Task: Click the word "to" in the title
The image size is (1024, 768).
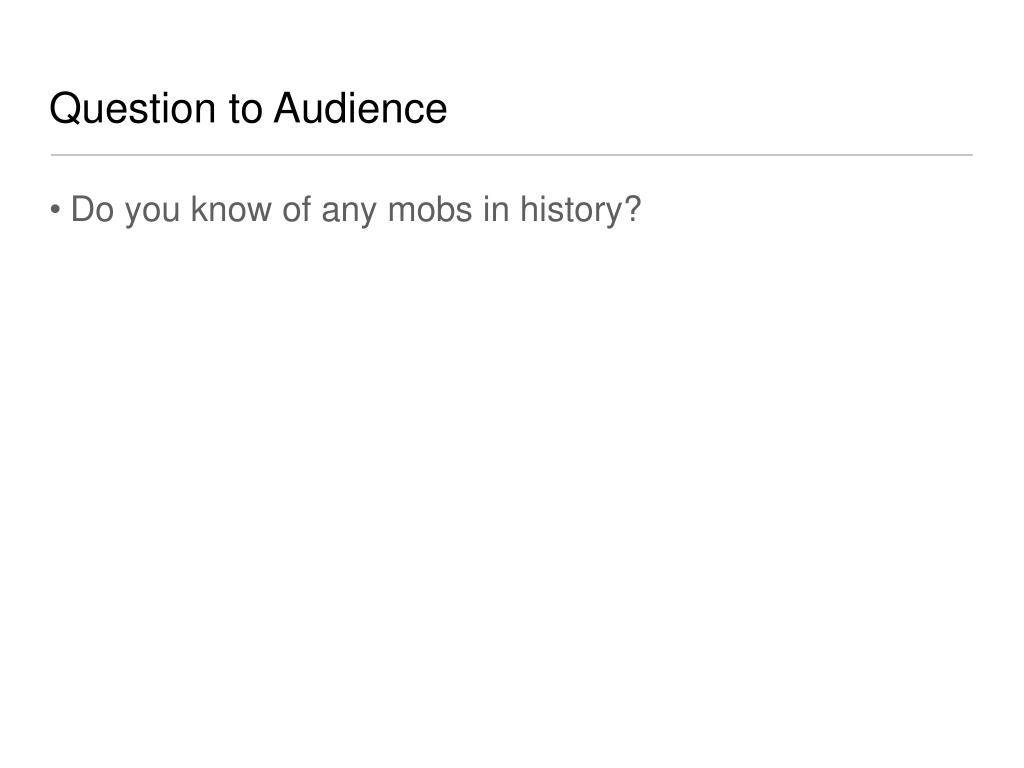Action: [245, 110]
